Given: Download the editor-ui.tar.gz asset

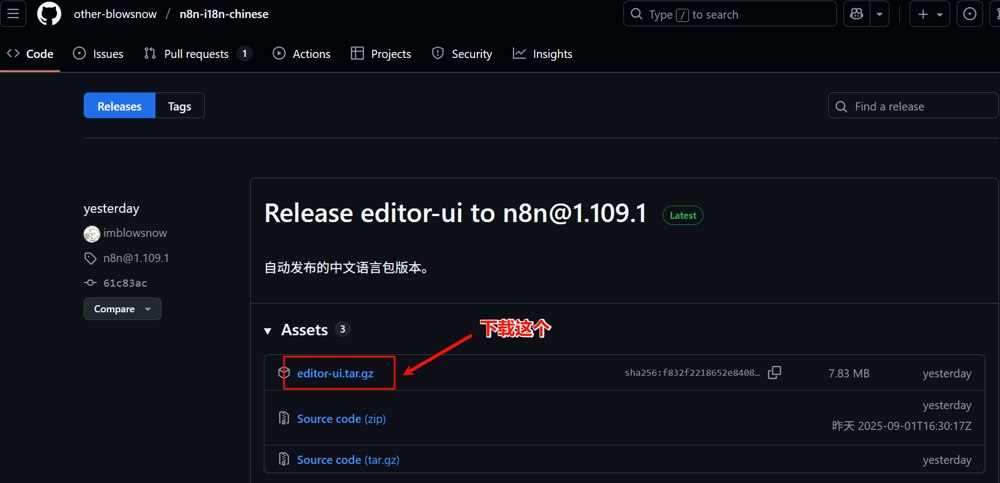Looking at the screenshot, I should 335,373.
